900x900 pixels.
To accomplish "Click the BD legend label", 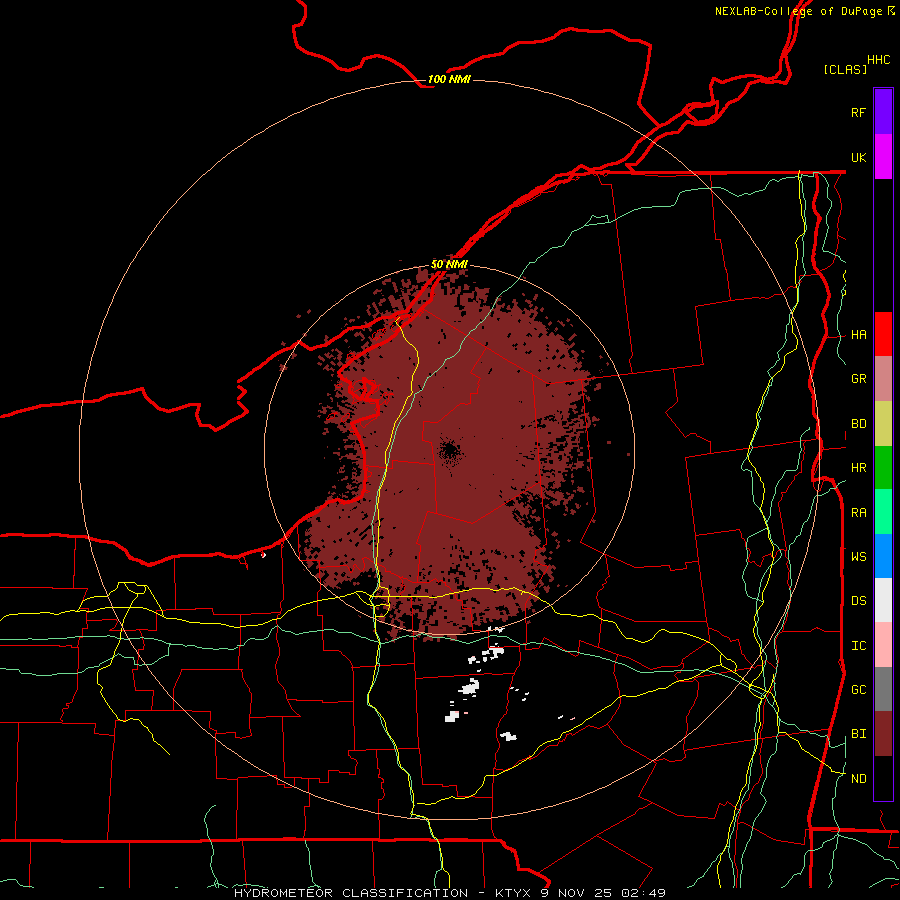I will tap(858, 424).
